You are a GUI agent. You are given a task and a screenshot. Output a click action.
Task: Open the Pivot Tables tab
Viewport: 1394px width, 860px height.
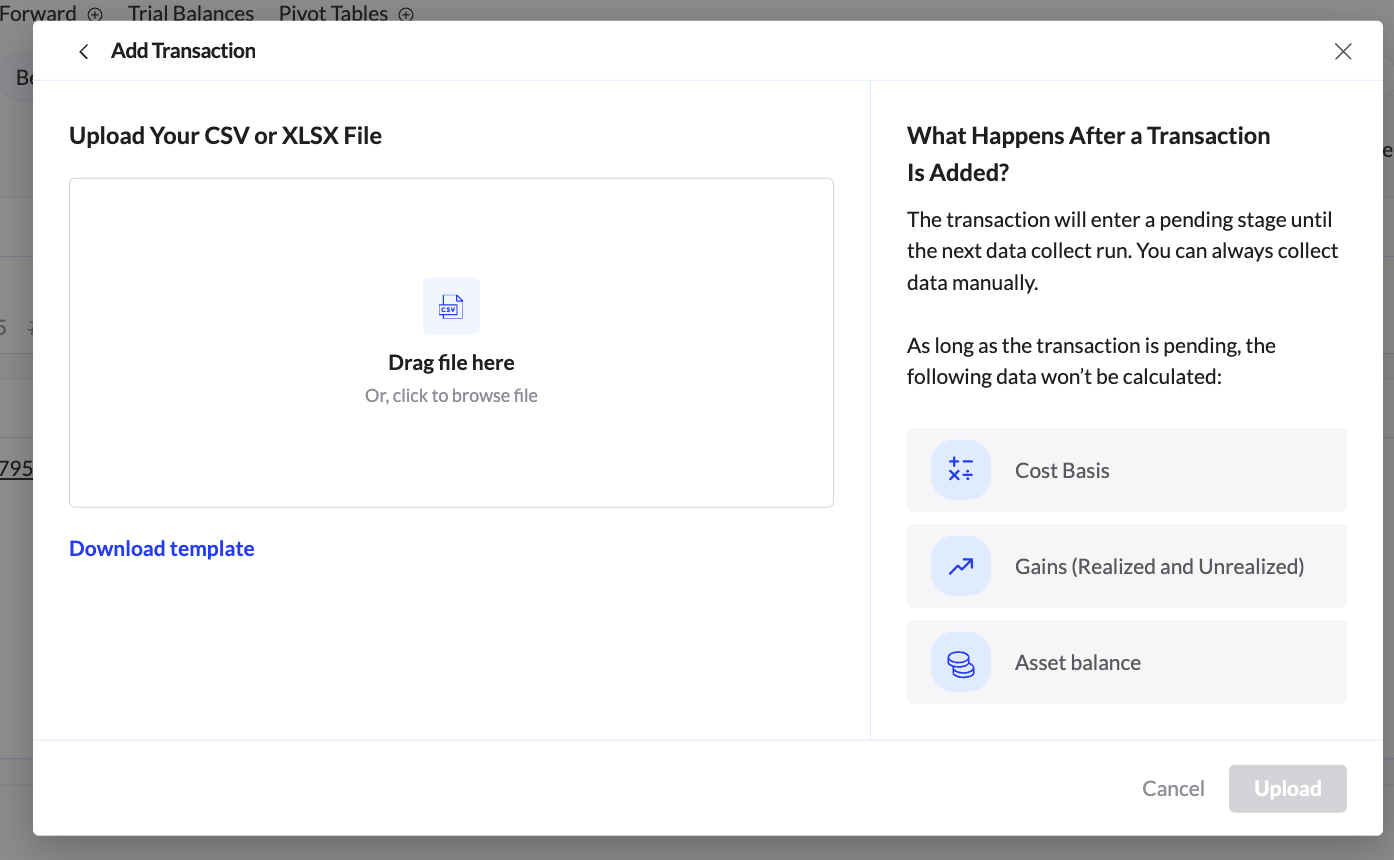tap(333, 14)
